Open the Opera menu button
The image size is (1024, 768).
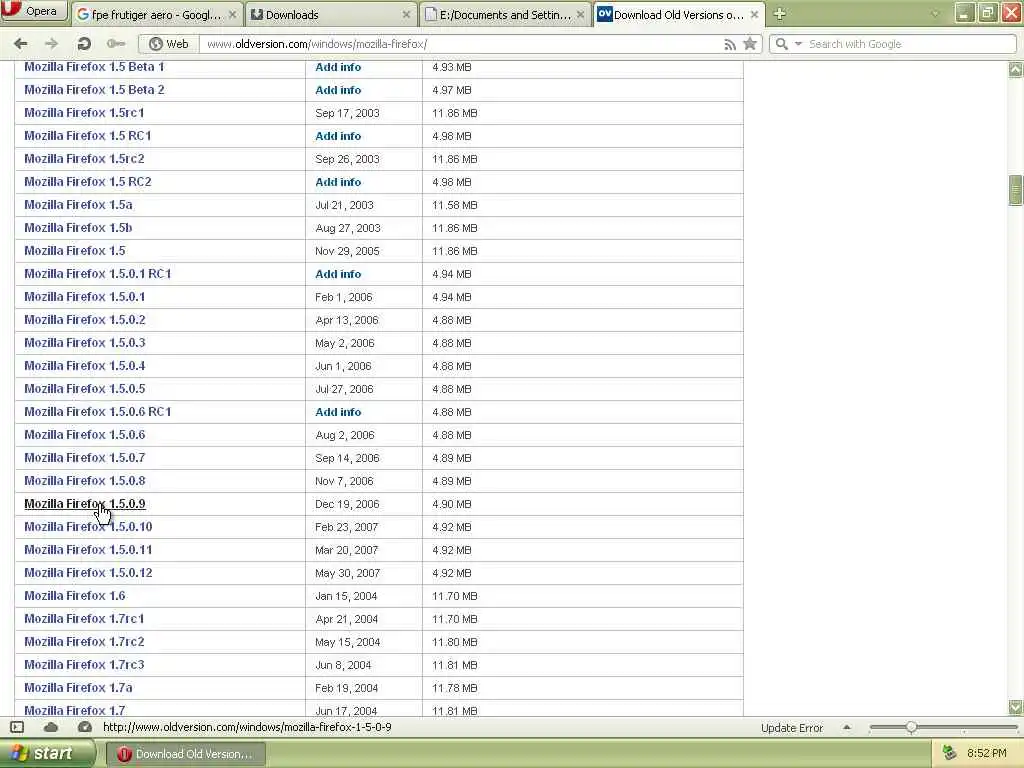pos(34,11)
